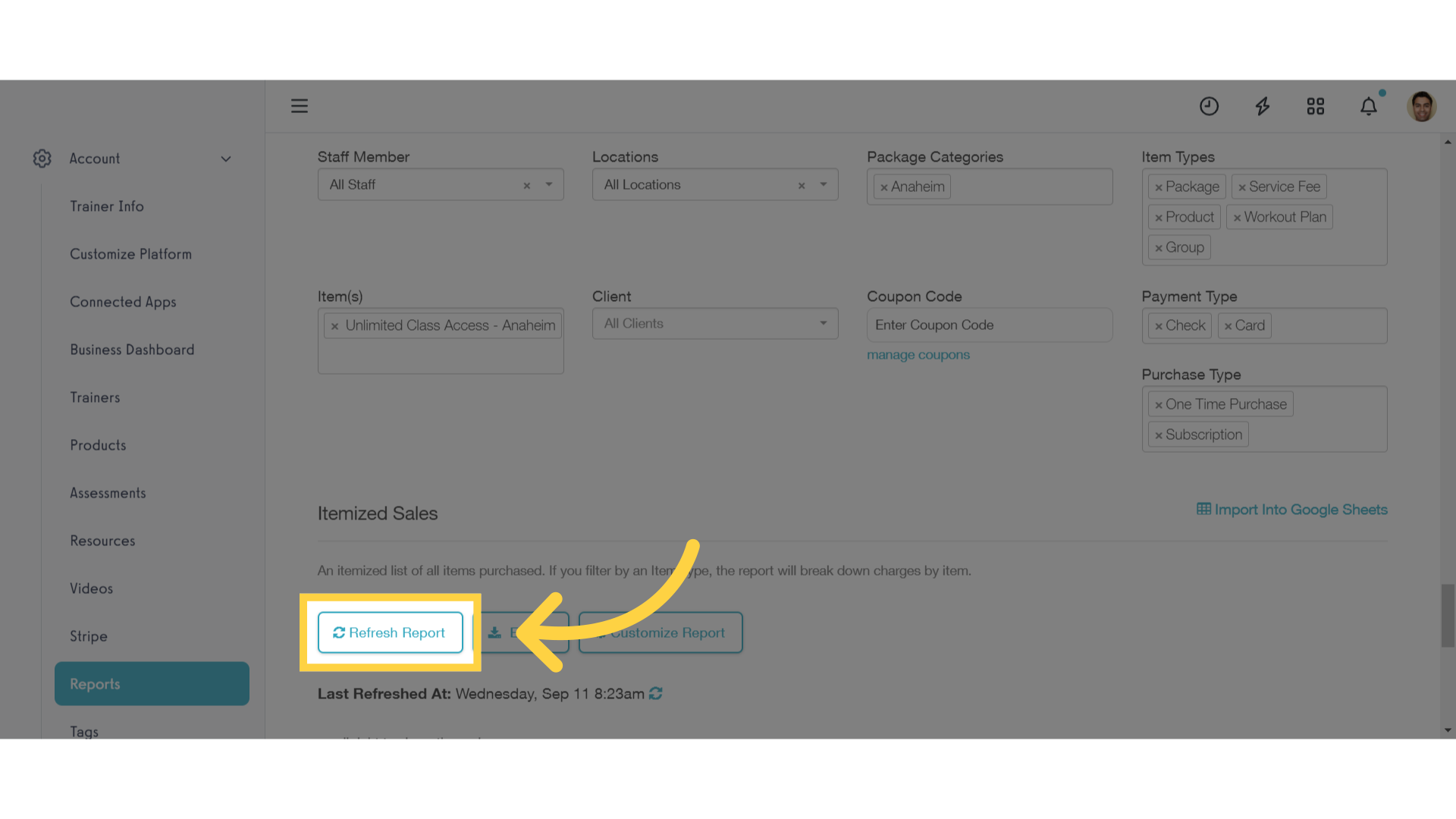Select All Clients from client dropdown
Screen dimensions: 1456x819
[715, 322]
